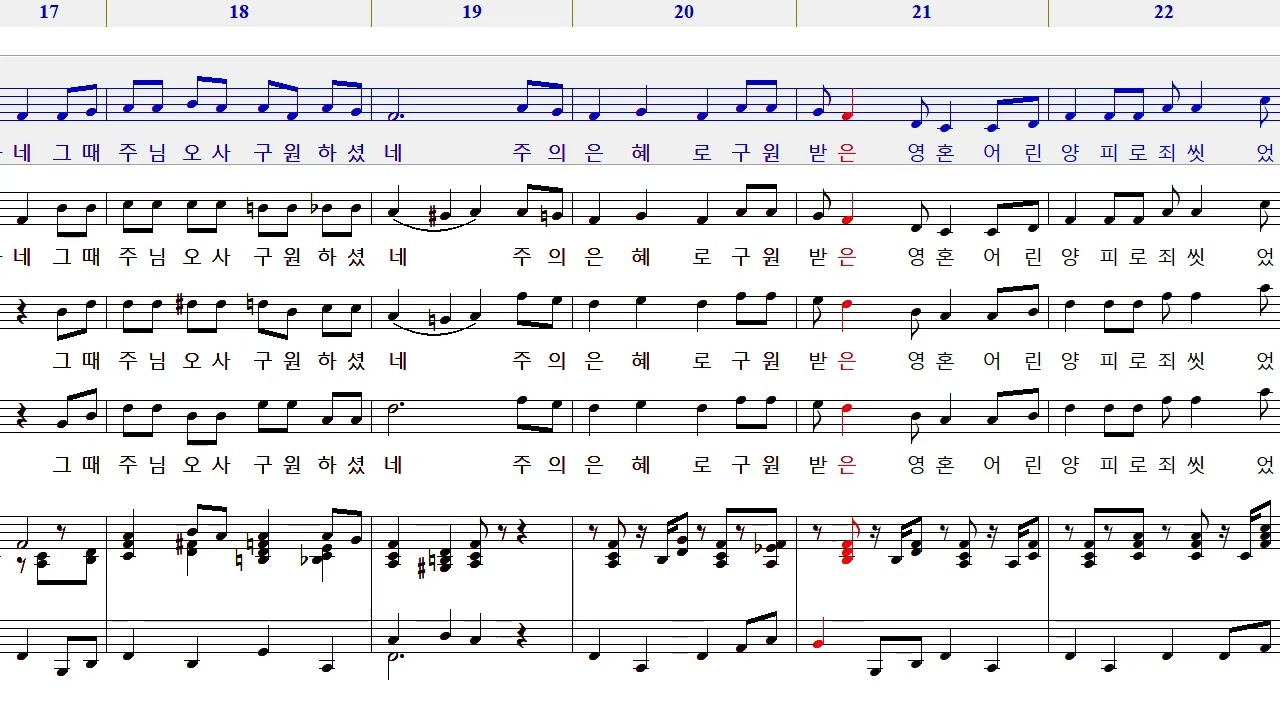Click the blue lyric '혜'

641,153
